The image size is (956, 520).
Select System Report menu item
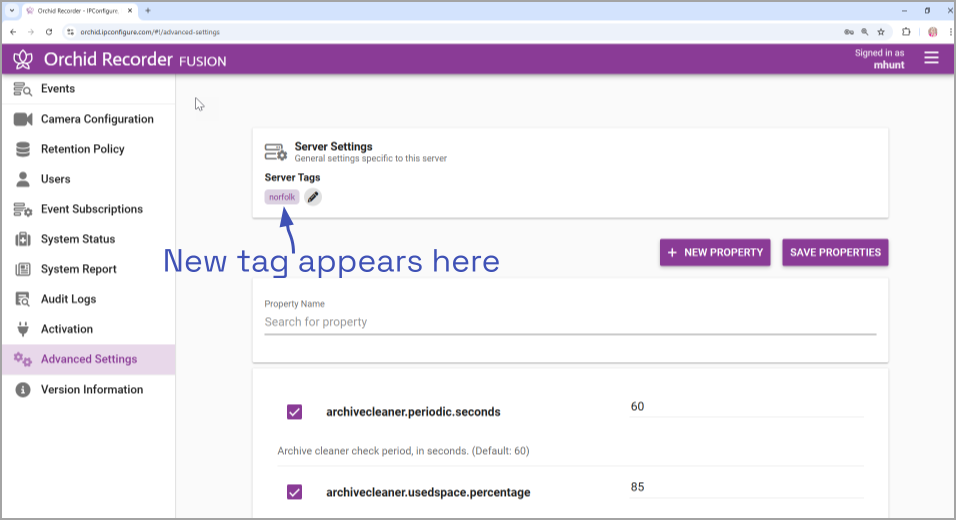pyautogui.click(x=78, y=269)
